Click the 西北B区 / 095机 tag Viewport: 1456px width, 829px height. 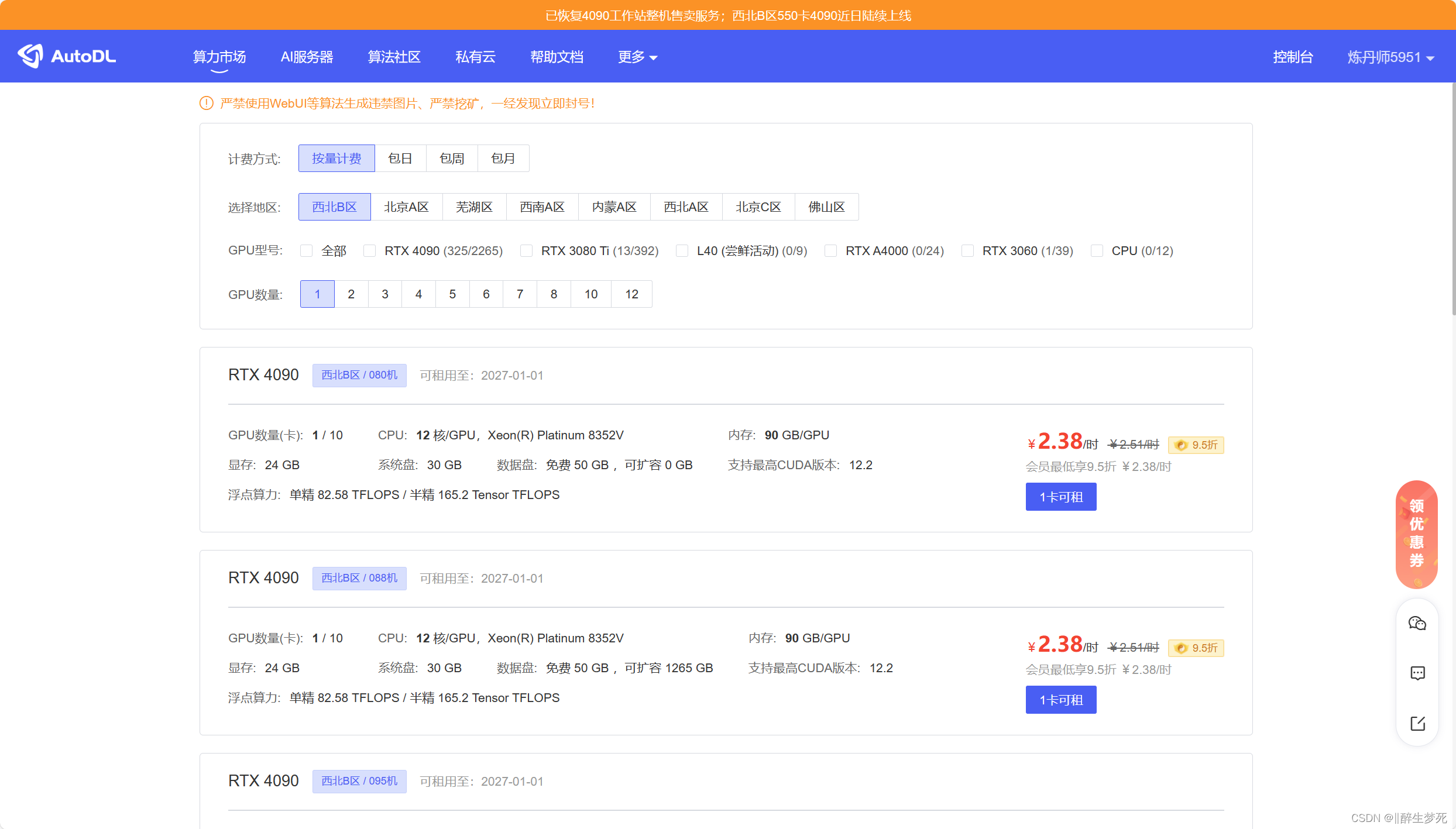(359, 781)
